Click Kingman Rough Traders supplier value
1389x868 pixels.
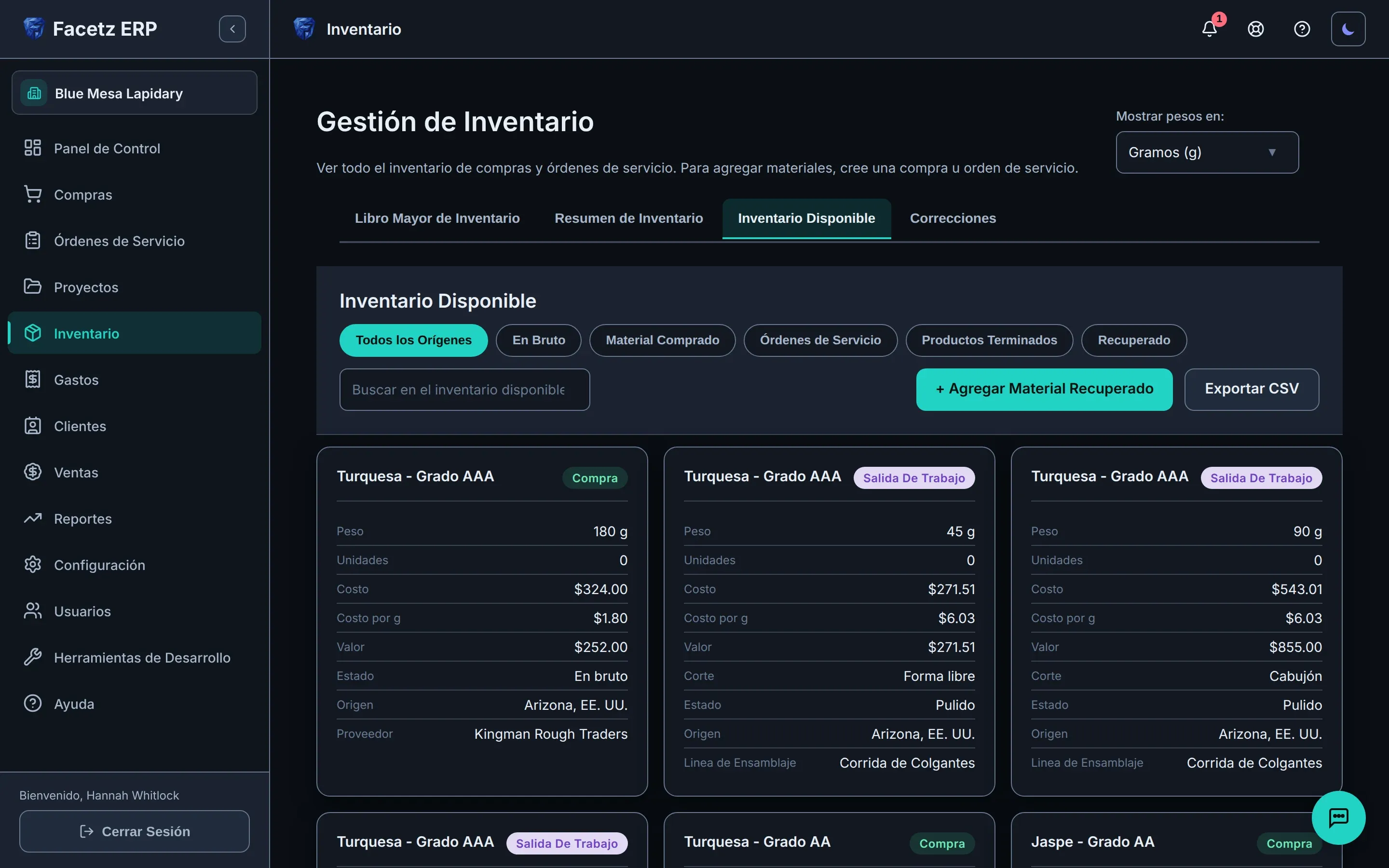(x=550, y=733)
